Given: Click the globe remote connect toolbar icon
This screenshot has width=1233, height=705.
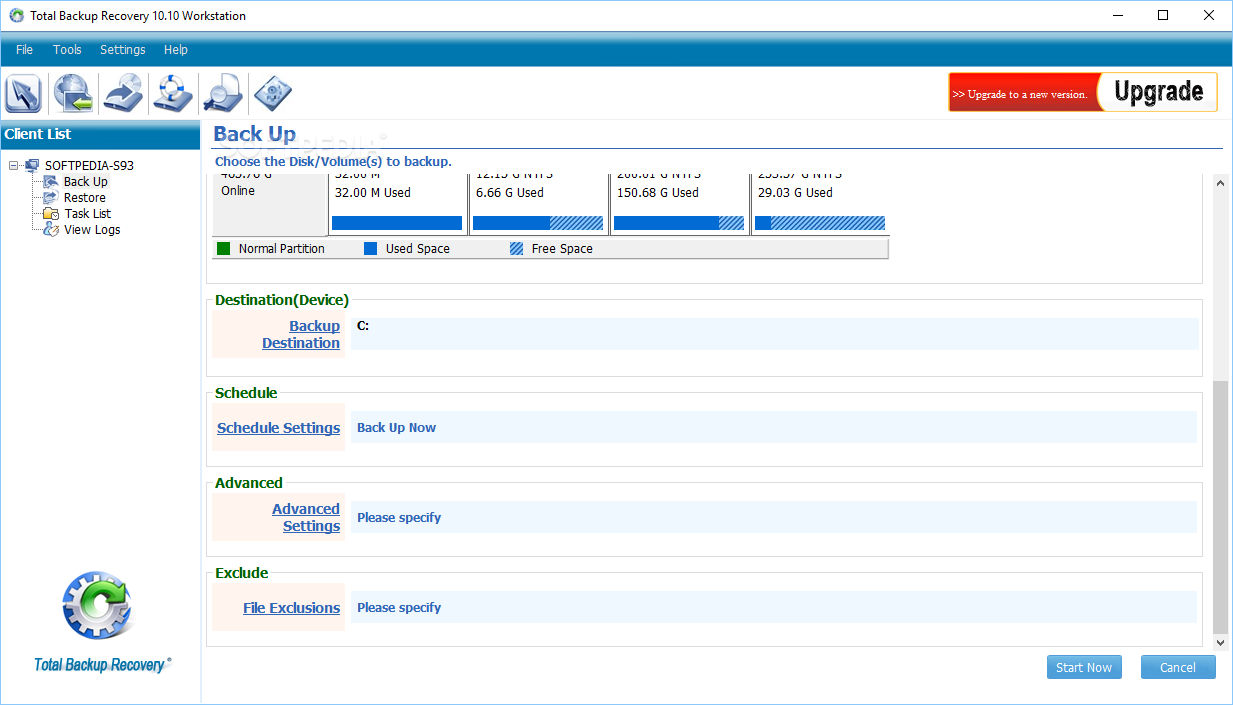Looking at the screenshot, I should tap(73, 93).
